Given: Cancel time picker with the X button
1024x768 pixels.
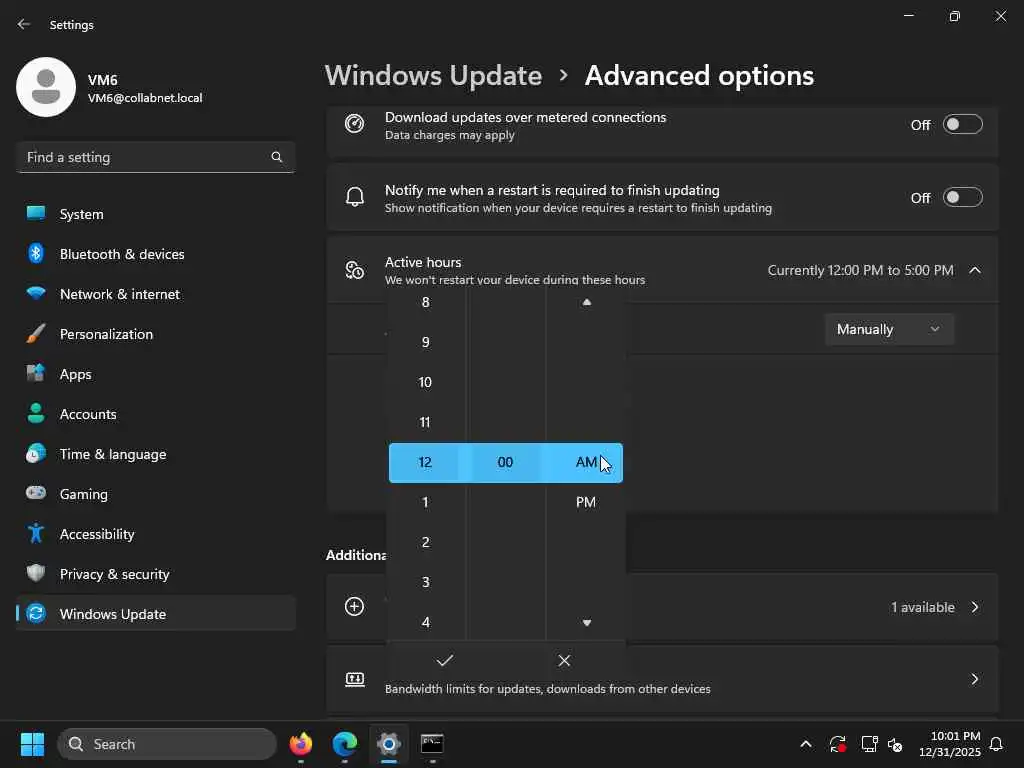Looking at the screenshot, I should pyautogui.click(x=564, y=660).
